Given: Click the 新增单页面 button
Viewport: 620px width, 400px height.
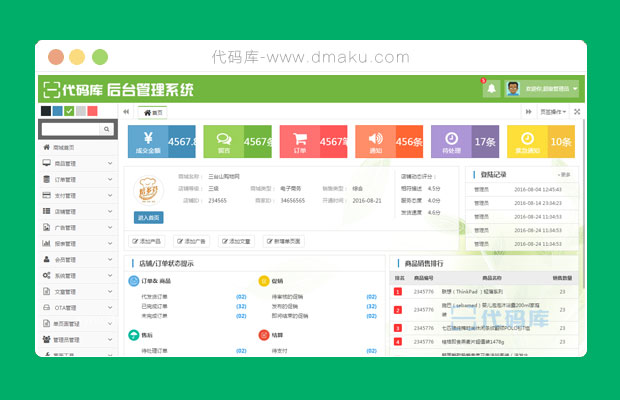Looking at the screenshot, I should click(x=284, y=241).
